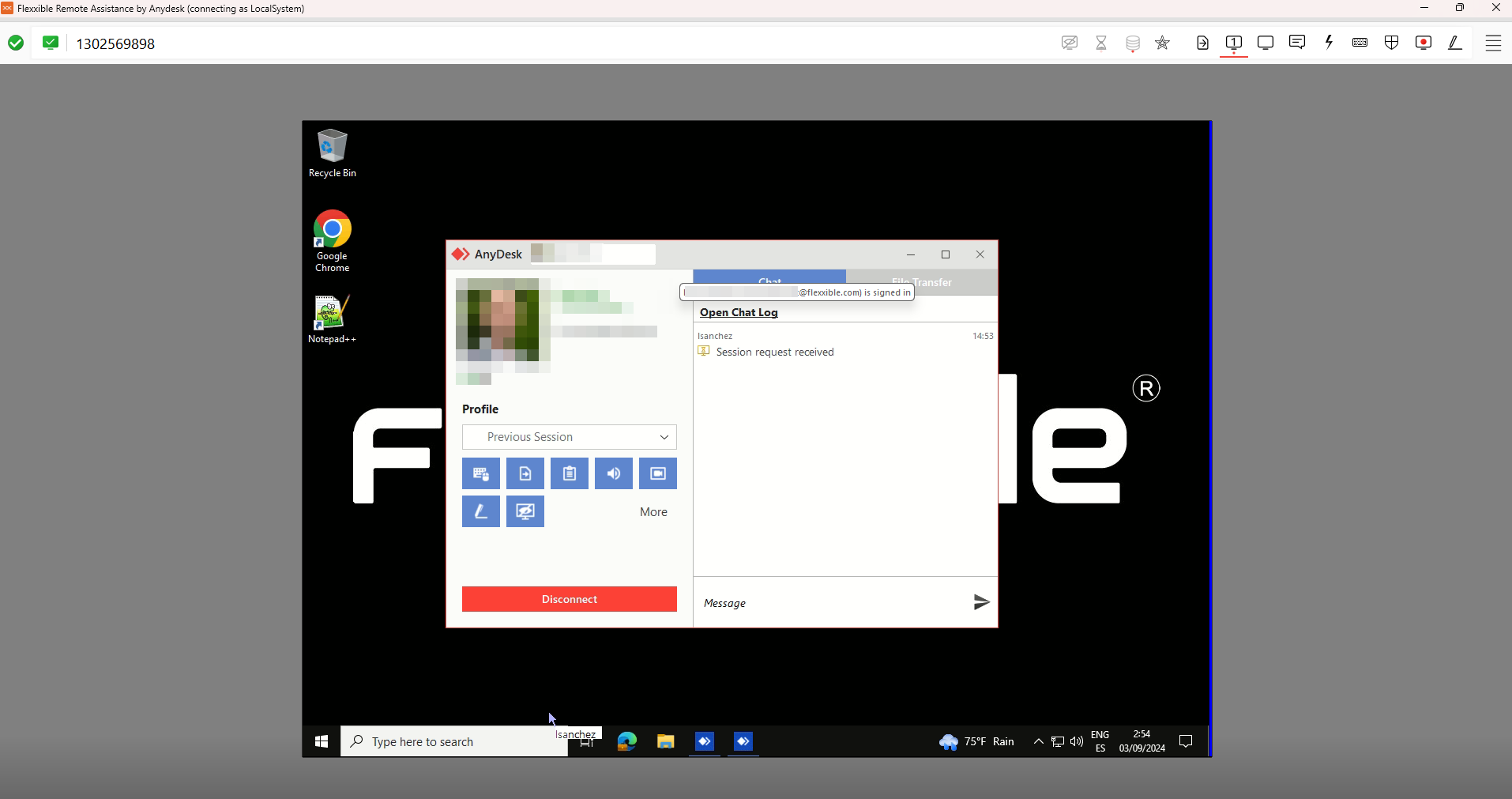The width and height of the screenshot is (1512, 799).
Task: Open weather widget showing 75°F Rain
Action: pos(977,741)
